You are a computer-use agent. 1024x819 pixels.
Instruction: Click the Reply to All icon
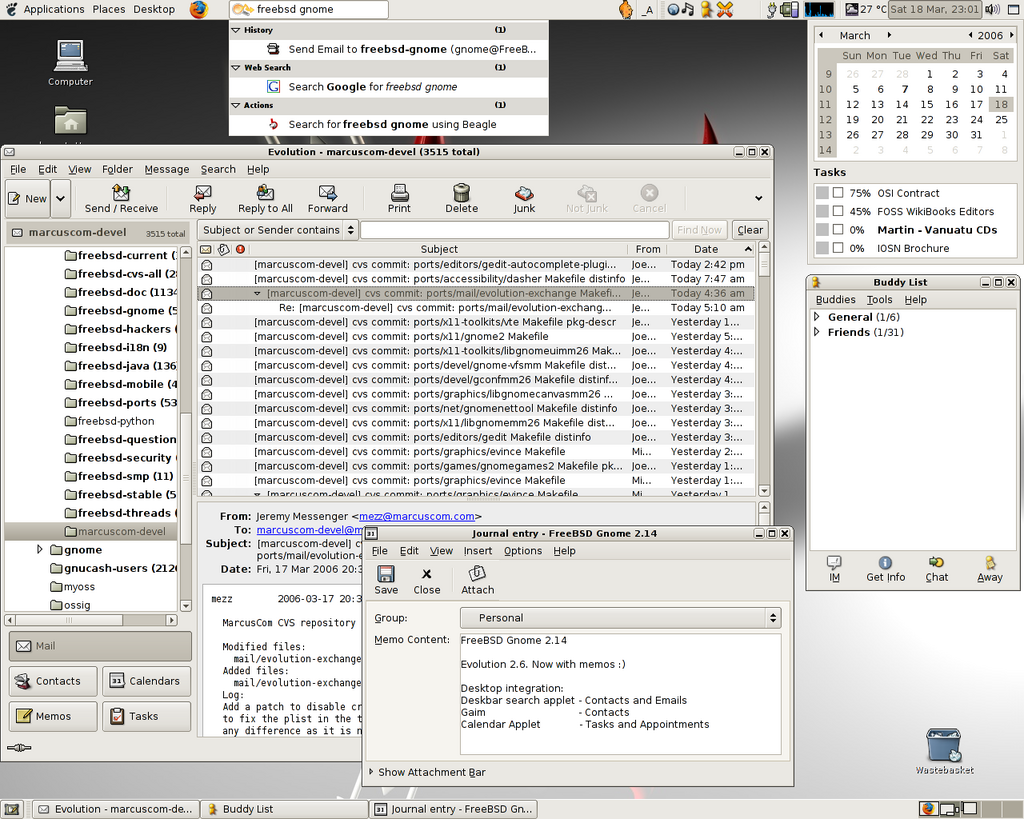(265, 199)
